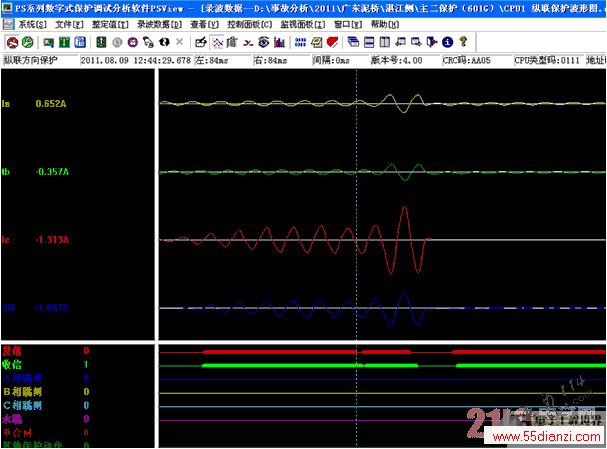The width and height of the screenshot is (607, 449).
Task: Select the 收信 digital channel label
Action: (12, 365)
